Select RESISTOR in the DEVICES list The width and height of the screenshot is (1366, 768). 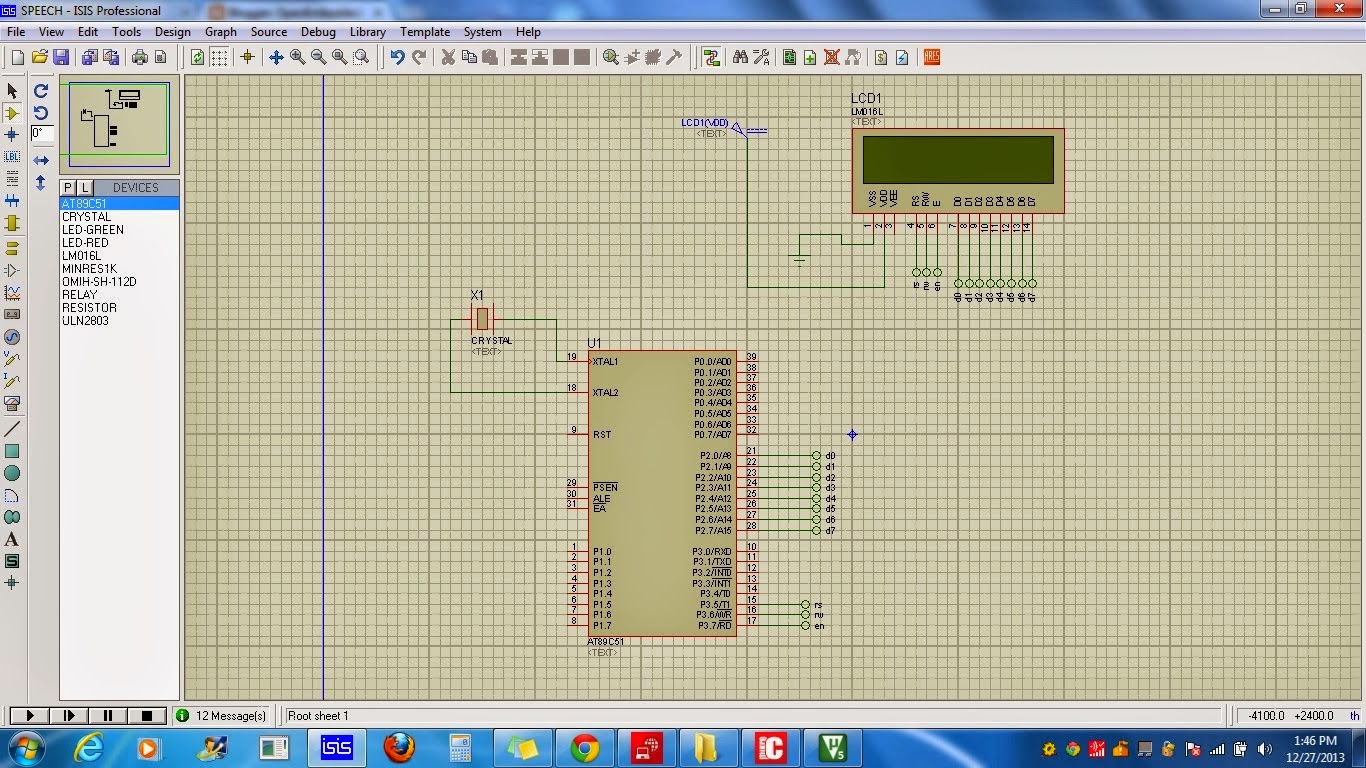(88, 307)
